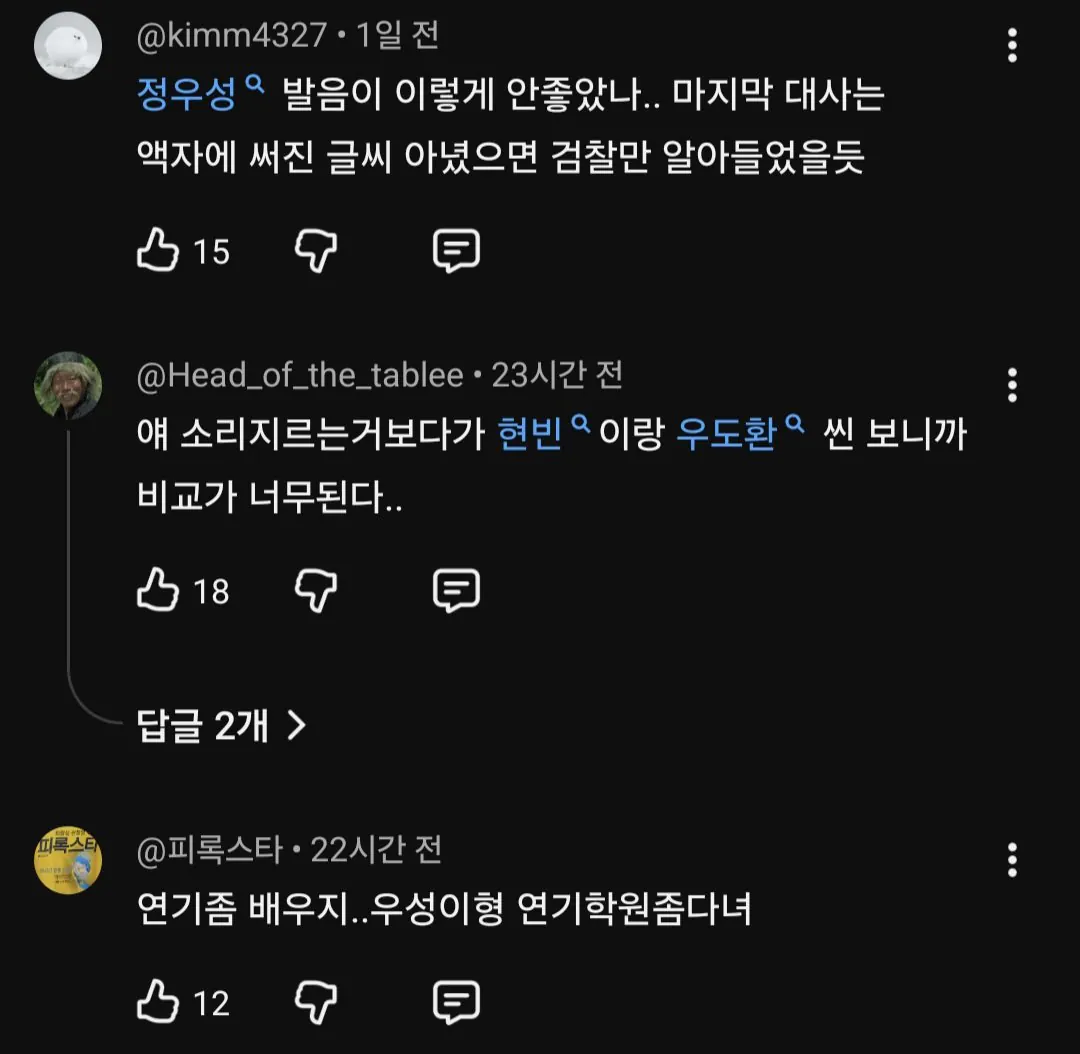Open @kimm4327's channel from username

coord(232,36)
